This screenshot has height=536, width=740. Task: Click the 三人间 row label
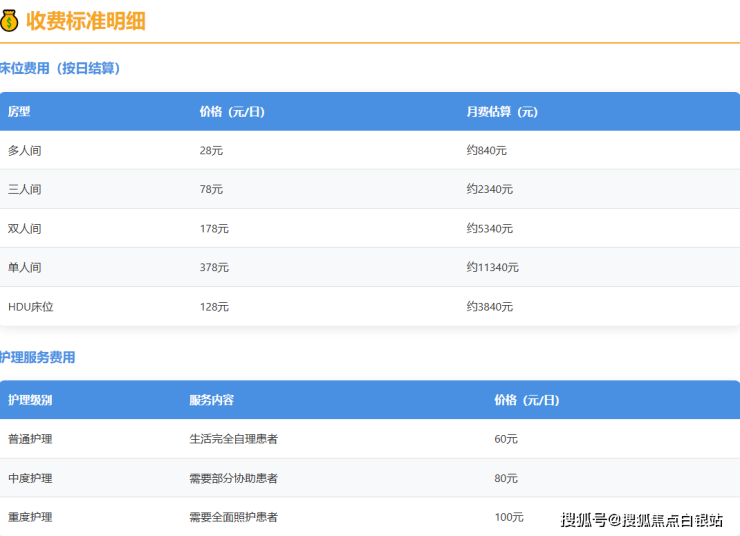point(24,189)
